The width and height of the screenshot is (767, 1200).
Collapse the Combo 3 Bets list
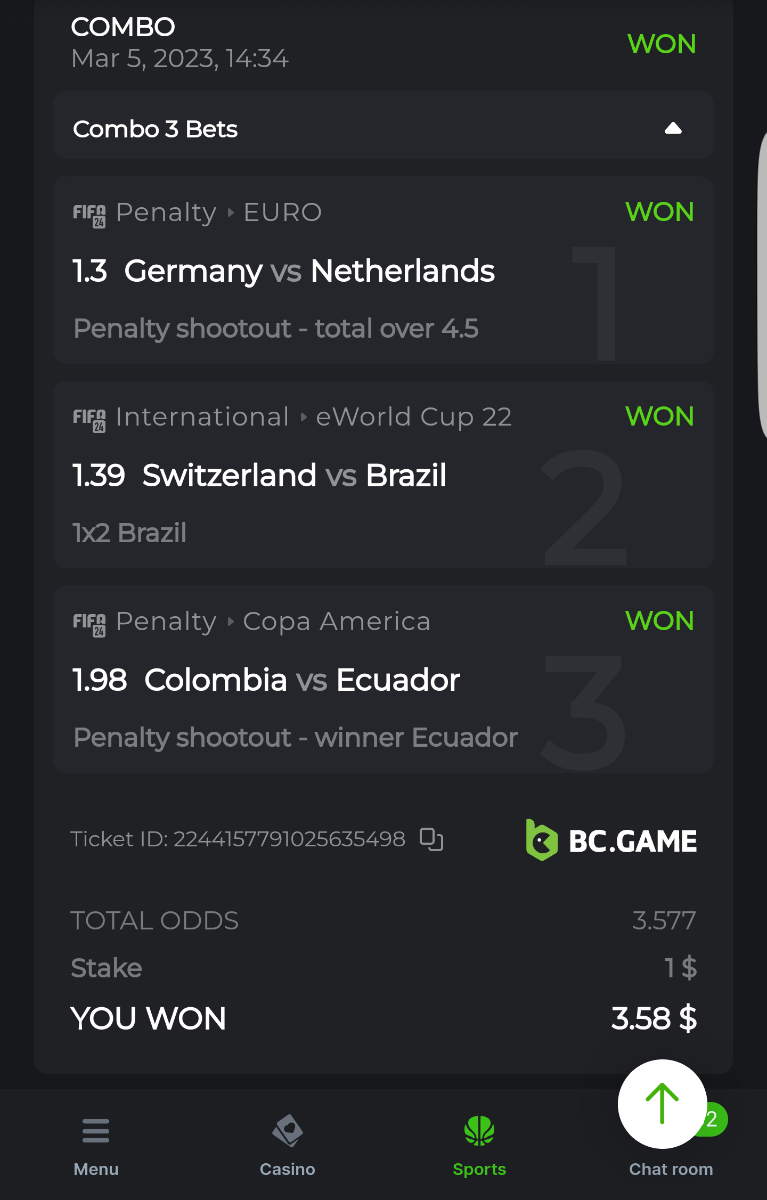673,128
